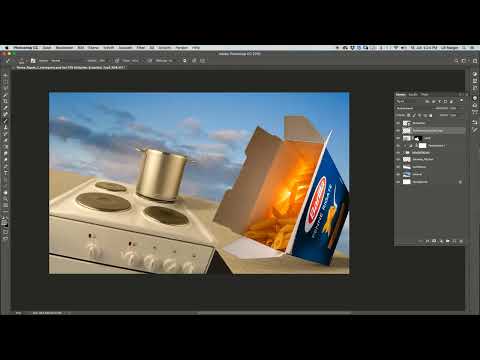Screen dimensions: 480x360
Task: Hide the layer with the black mask
Action: click(398, 138)
